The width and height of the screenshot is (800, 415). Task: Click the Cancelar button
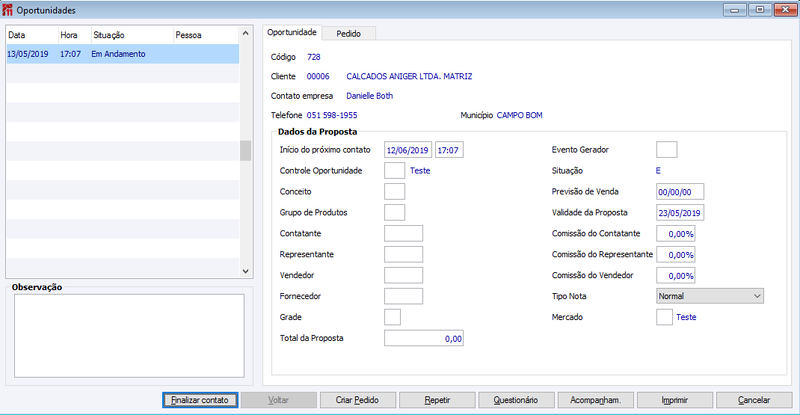click(x=754, y=400)
